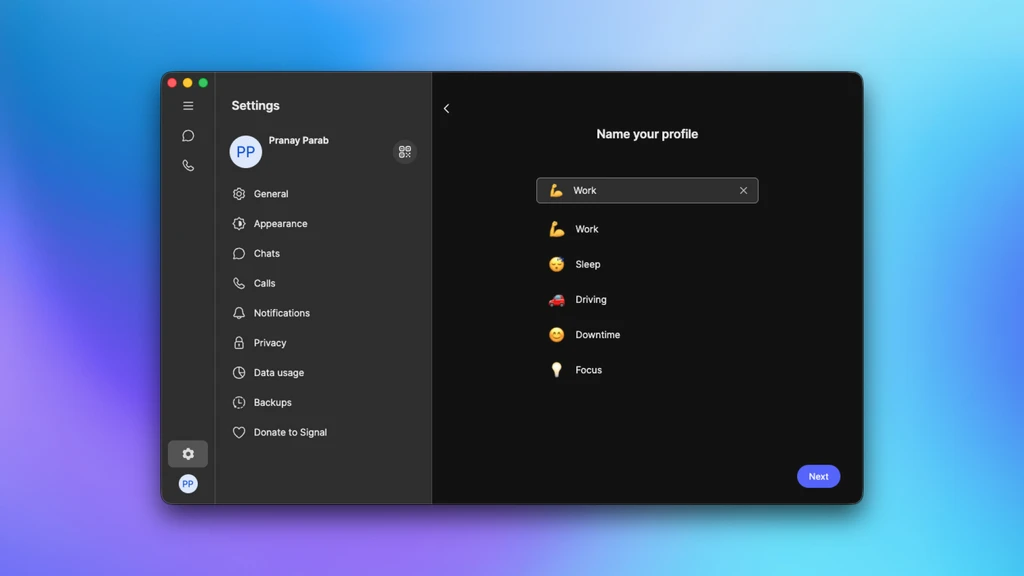Select the settings gear icon
Image resolution: width=1024 pixels, height=576 pixels.
point(188,454)
